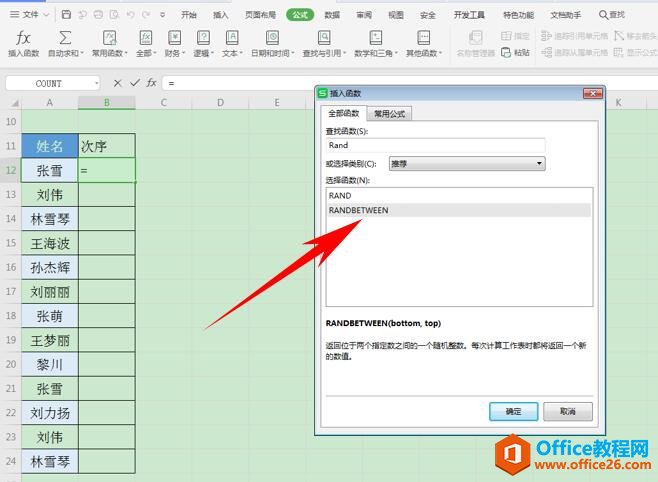Viewport: 658px width, 482px height.
Task: Expand the 文件 menu dropdown
Action: click(x=46, y=15)
